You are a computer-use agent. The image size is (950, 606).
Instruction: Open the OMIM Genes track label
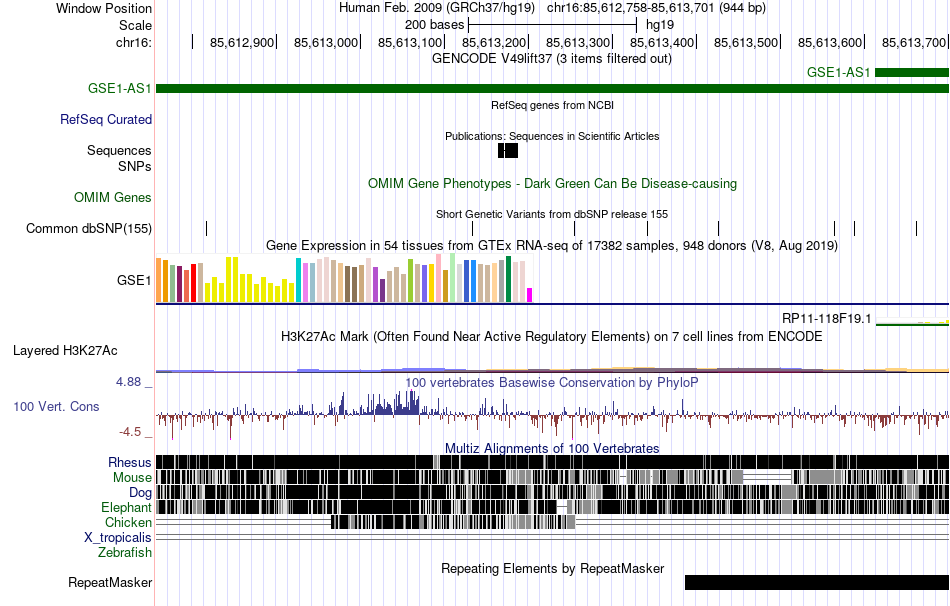pos(113,198)
